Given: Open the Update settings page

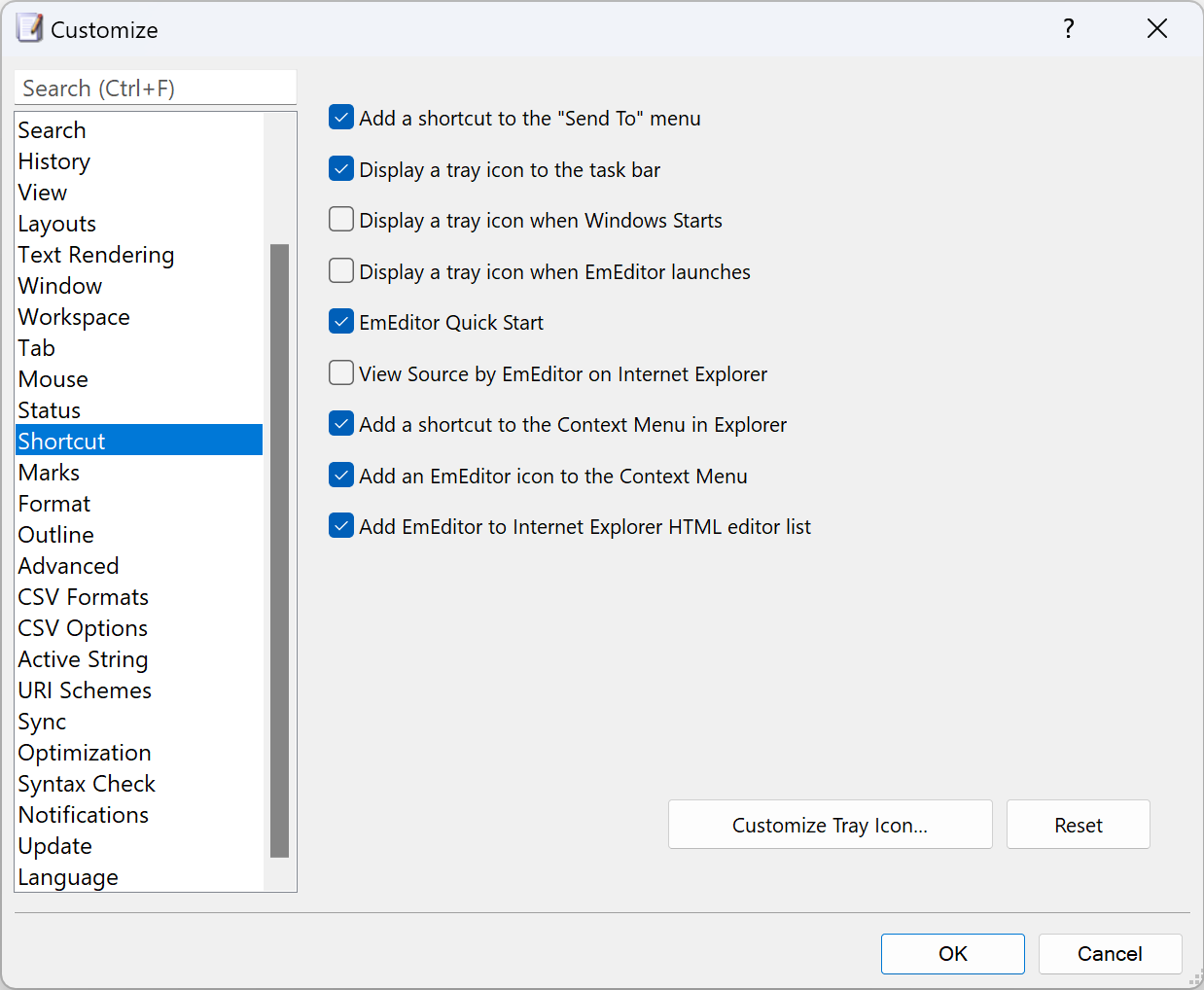Looking at the screenshot, I should 139,845.
